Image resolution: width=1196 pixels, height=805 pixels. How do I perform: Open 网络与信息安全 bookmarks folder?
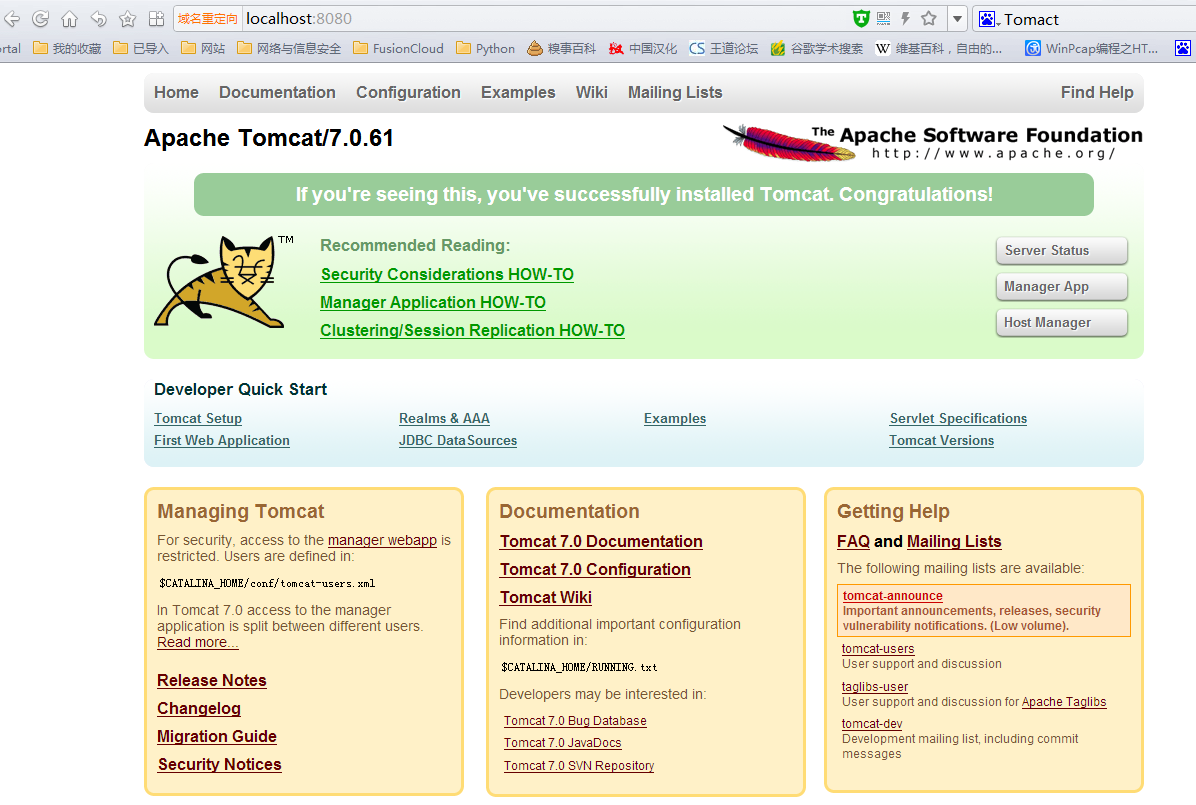[289, 48]
